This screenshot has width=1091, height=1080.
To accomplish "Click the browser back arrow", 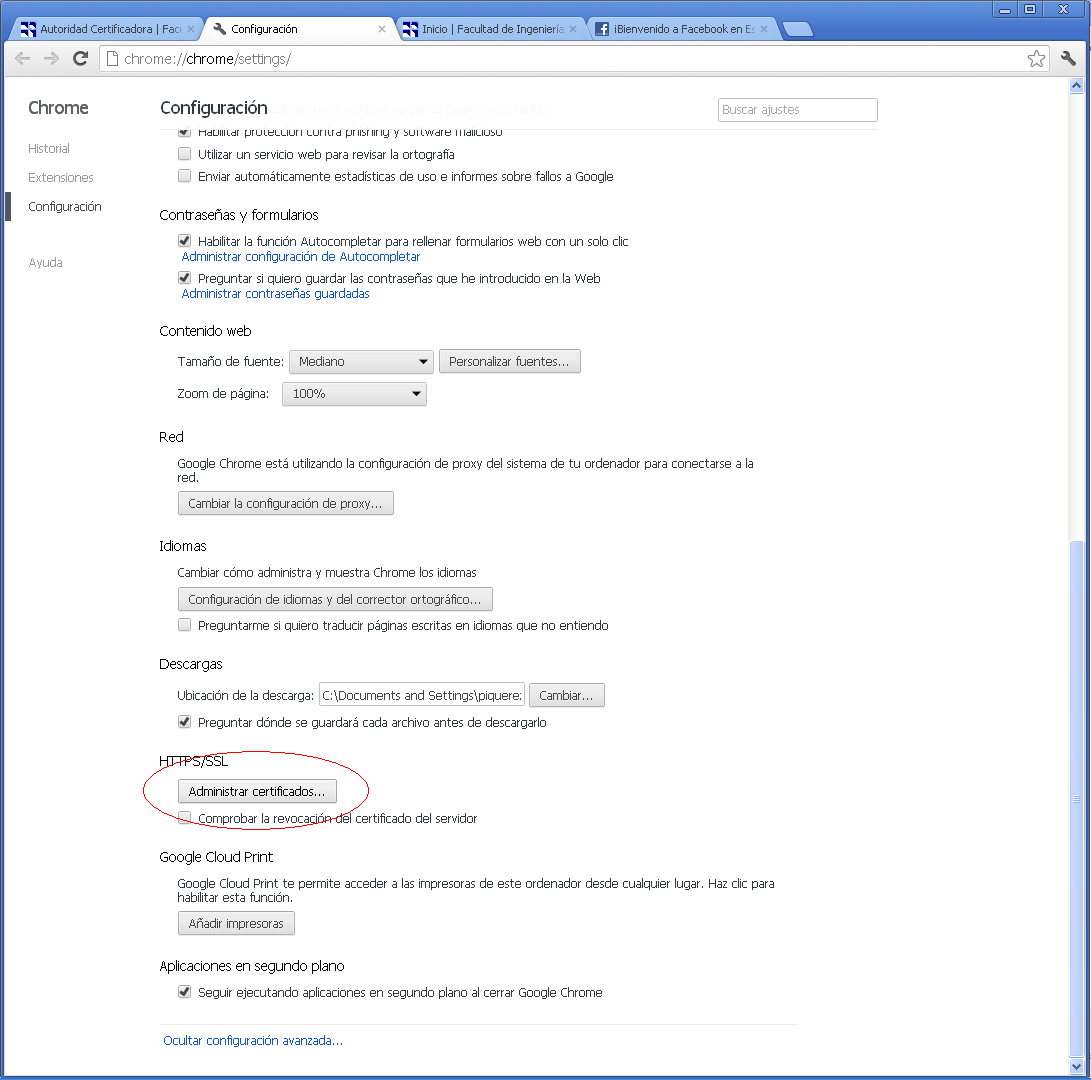I will pyautogui.click(x=22, y=59).
